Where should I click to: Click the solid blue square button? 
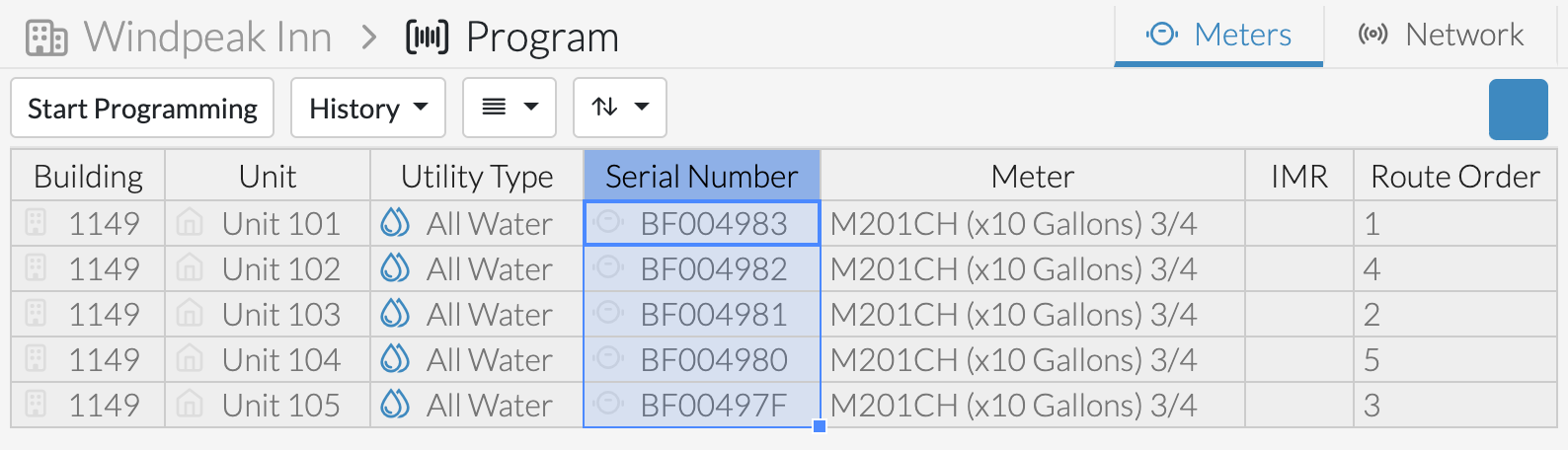click(1519, 109)
